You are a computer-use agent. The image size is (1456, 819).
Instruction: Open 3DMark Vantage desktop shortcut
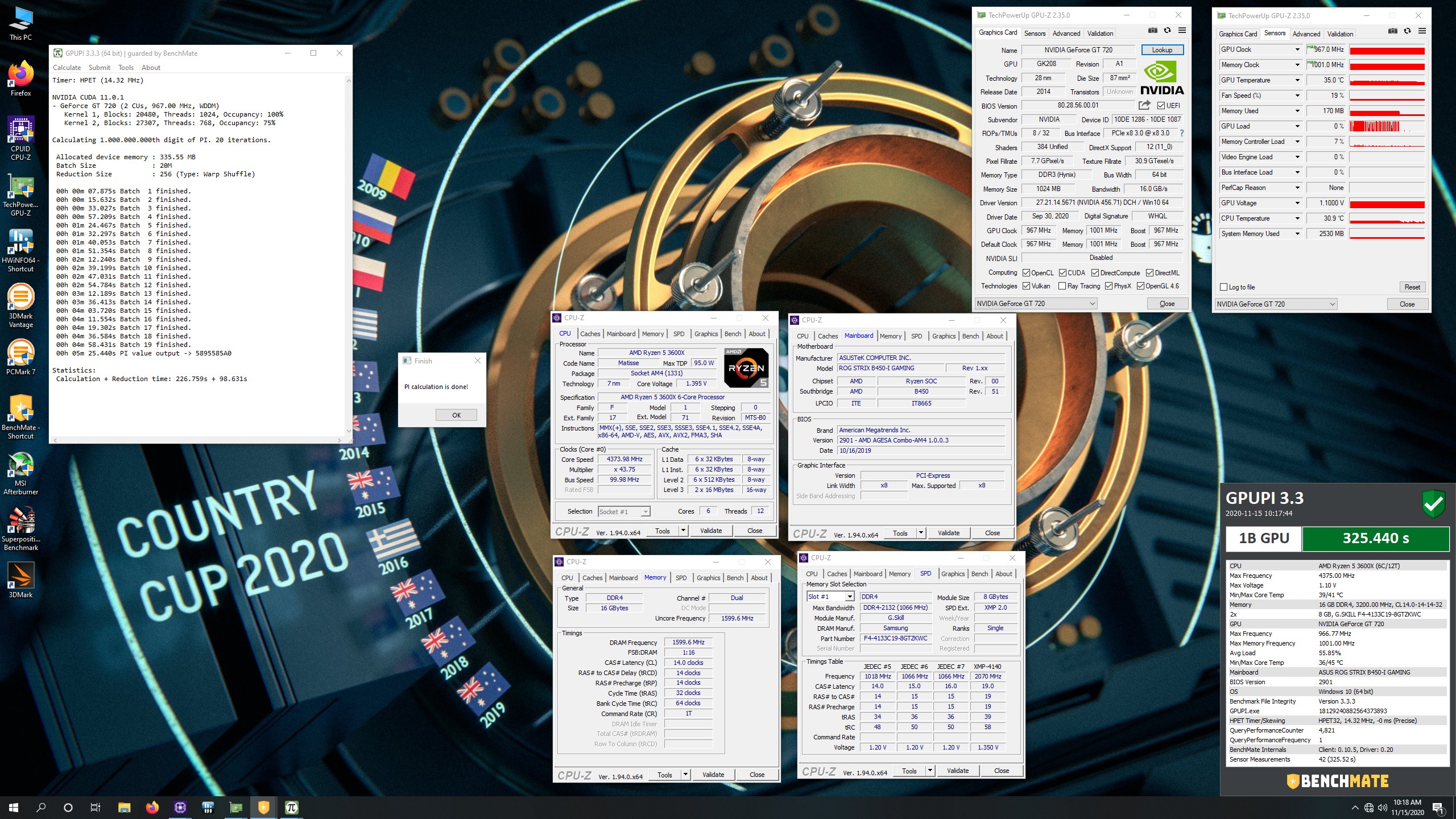pos(20,306)
